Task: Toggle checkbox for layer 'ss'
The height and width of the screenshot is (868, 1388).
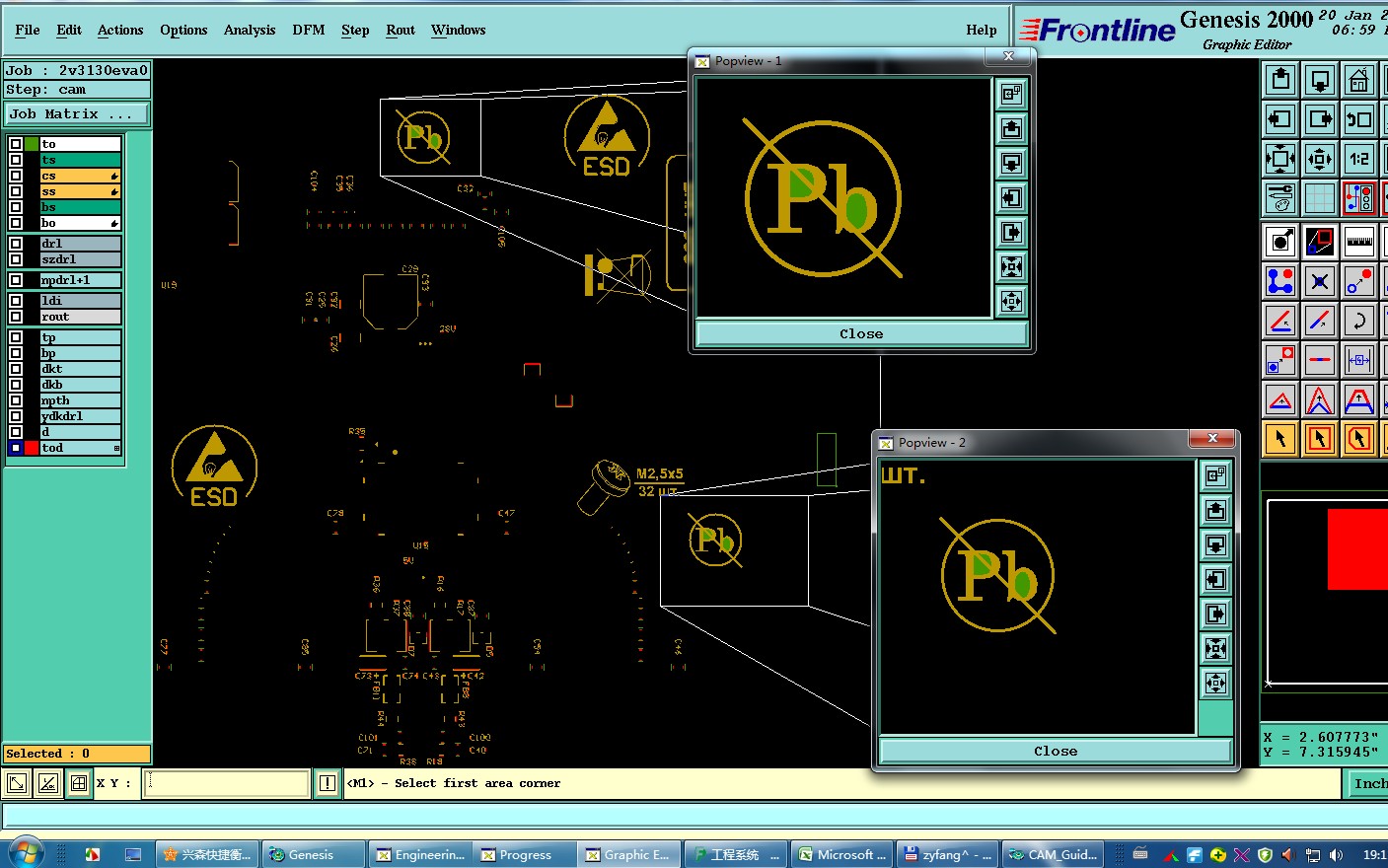Action: (16, 191)
